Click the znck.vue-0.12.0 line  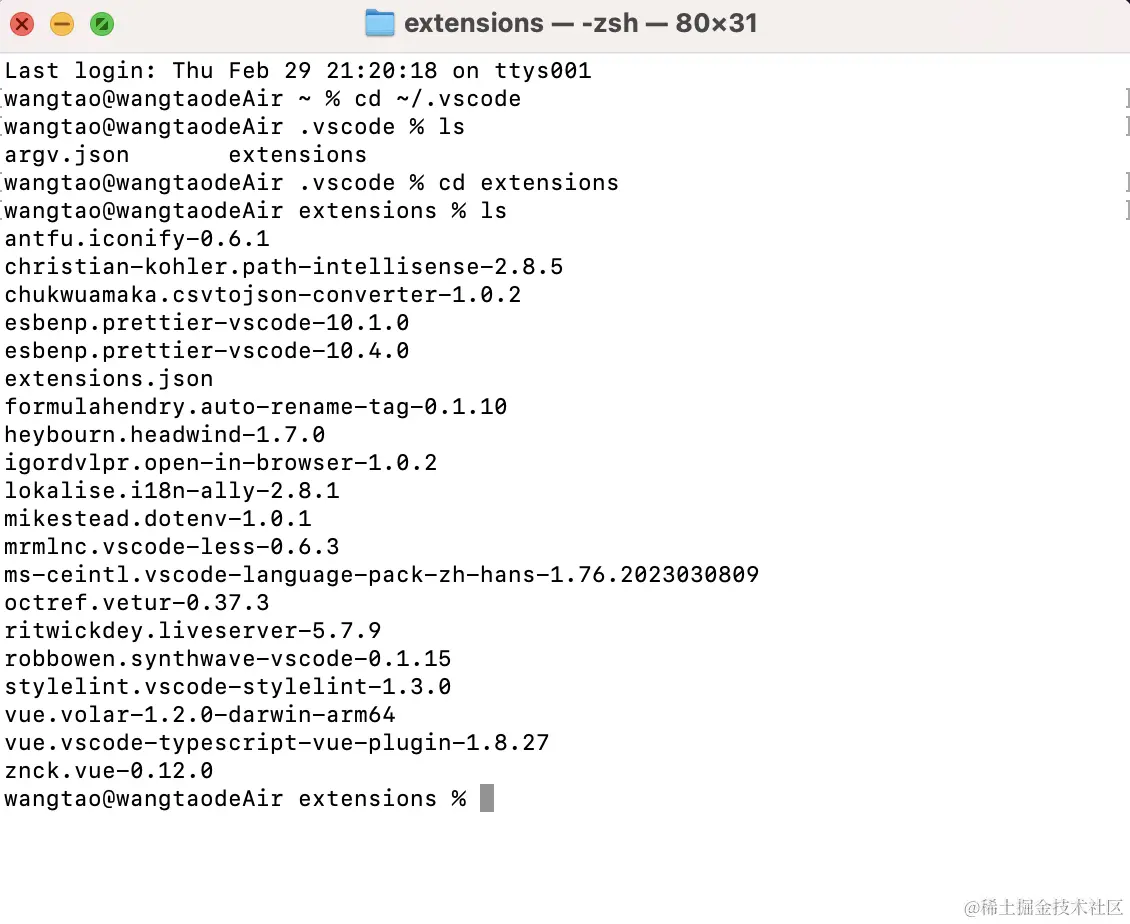(109, 770)
